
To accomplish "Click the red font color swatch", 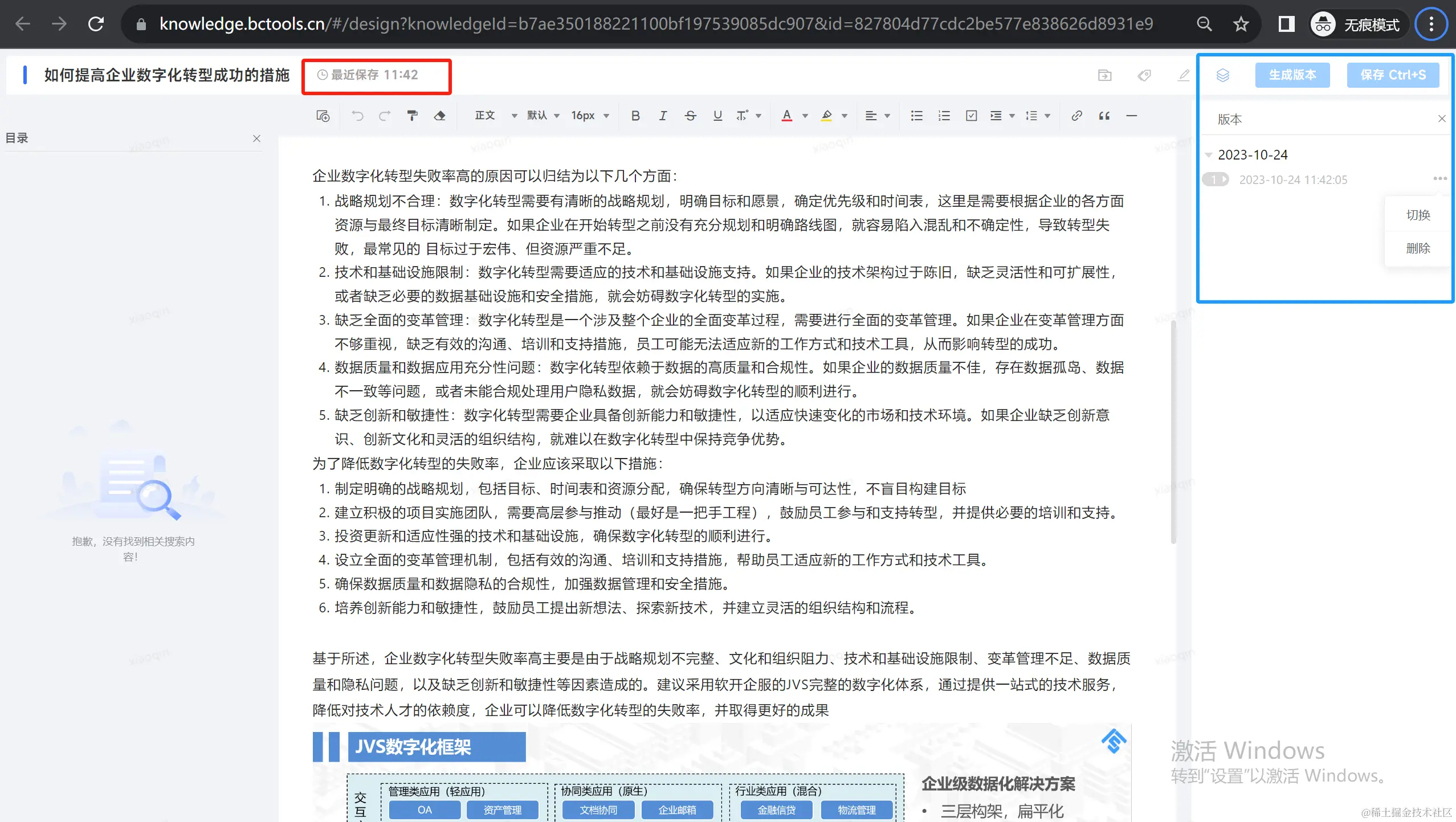I will click(786, 116).
